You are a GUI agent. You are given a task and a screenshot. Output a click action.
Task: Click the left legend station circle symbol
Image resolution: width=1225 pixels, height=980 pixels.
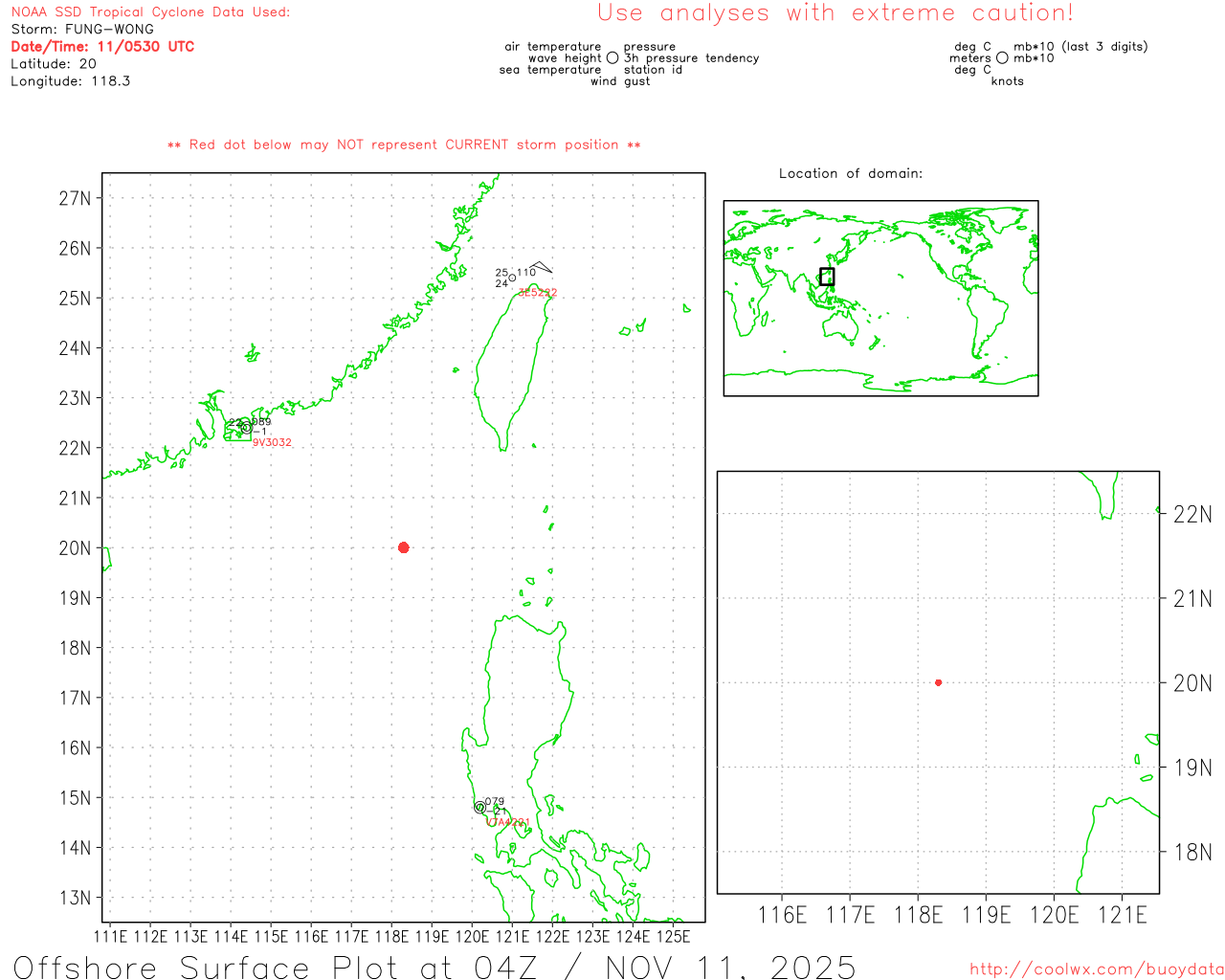612,58
